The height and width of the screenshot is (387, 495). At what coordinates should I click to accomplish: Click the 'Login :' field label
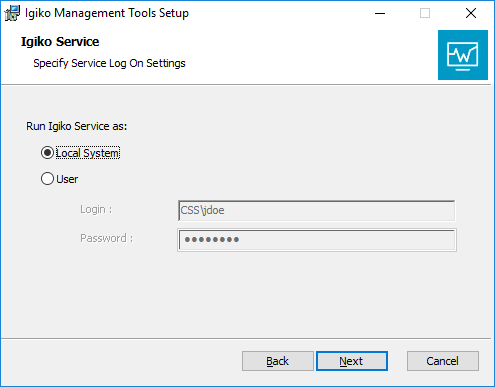(x=96, y=210)
